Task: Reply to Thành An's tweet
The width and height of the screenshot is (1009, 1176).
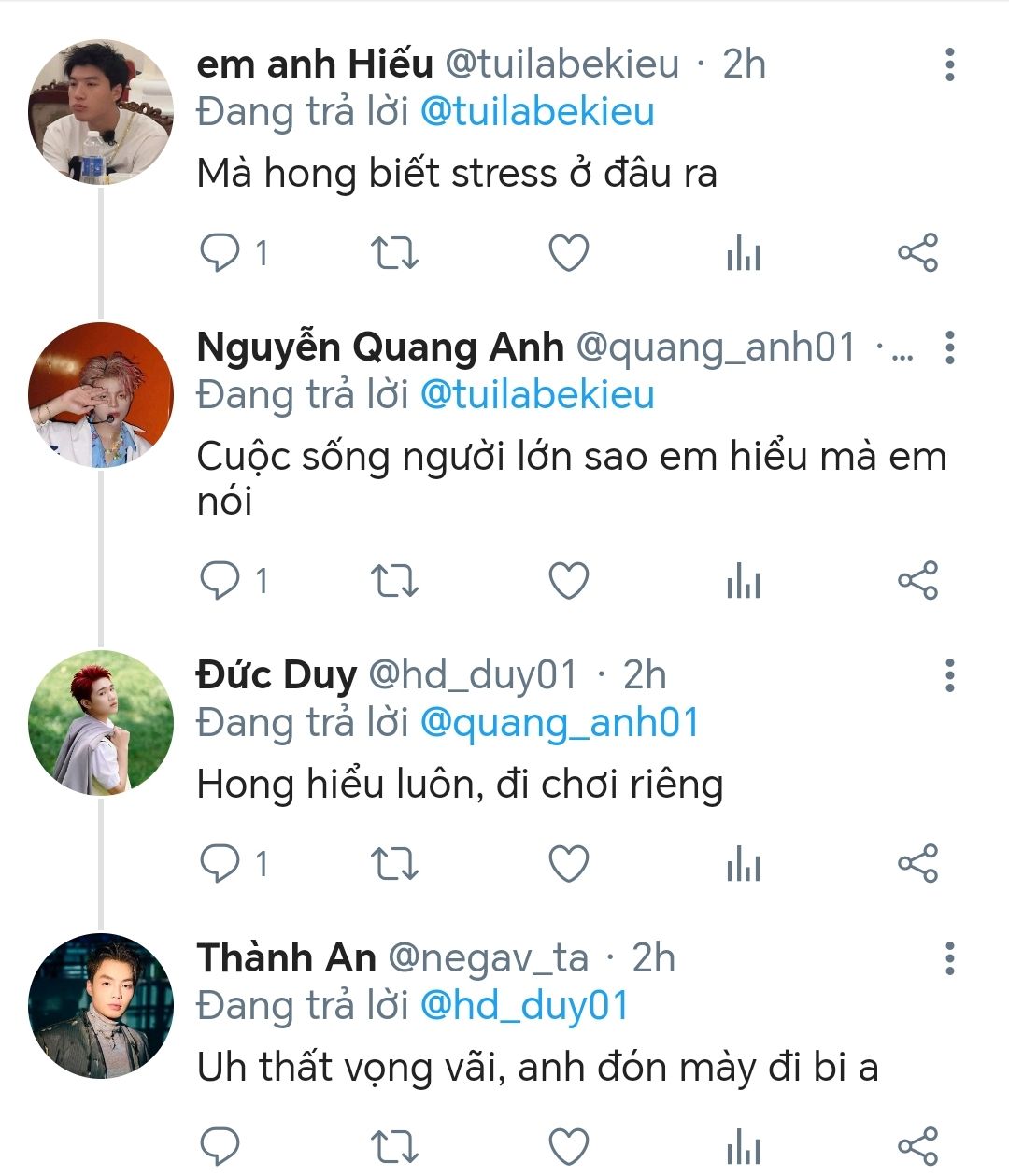Action: pyautogui.click(x=220, y=1146)
